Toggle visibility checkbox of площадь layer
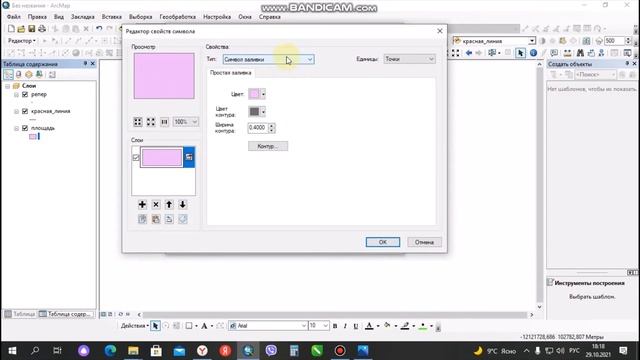This screenshot has height=360, width=640. [x=25, y=128]
